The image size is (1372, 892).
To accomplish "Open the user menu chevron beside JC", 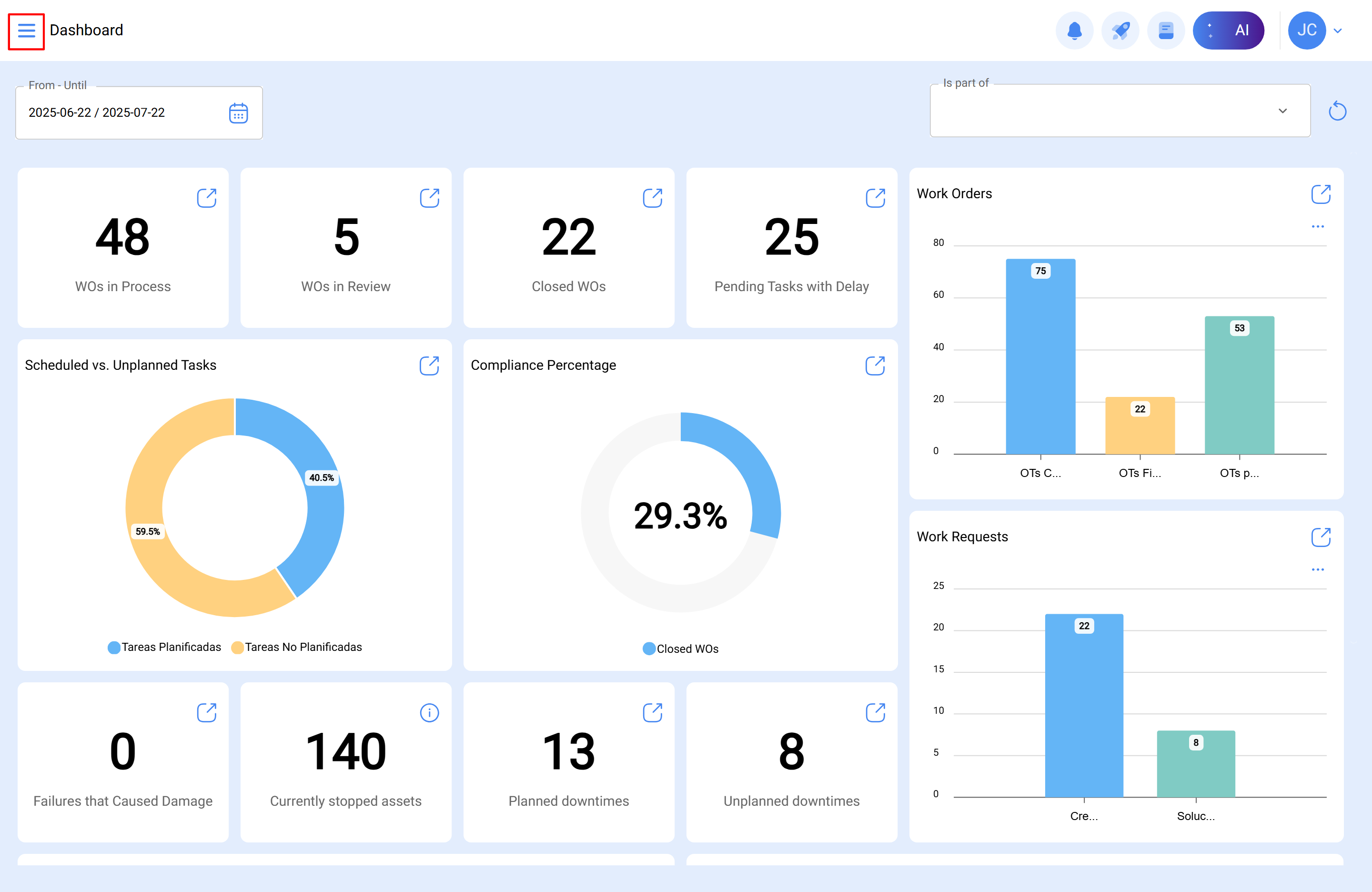I will point(1338,30).
